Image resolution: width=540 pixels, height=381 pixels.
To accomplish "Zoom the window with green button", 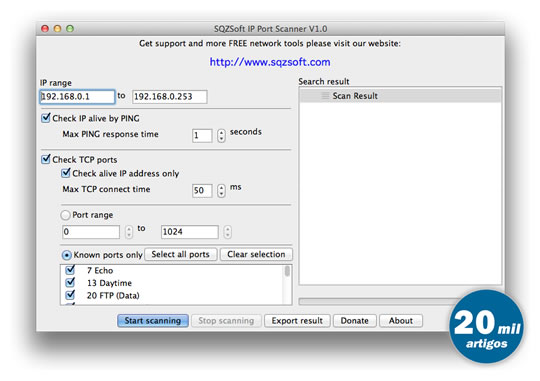I will [x=70, y=29].
